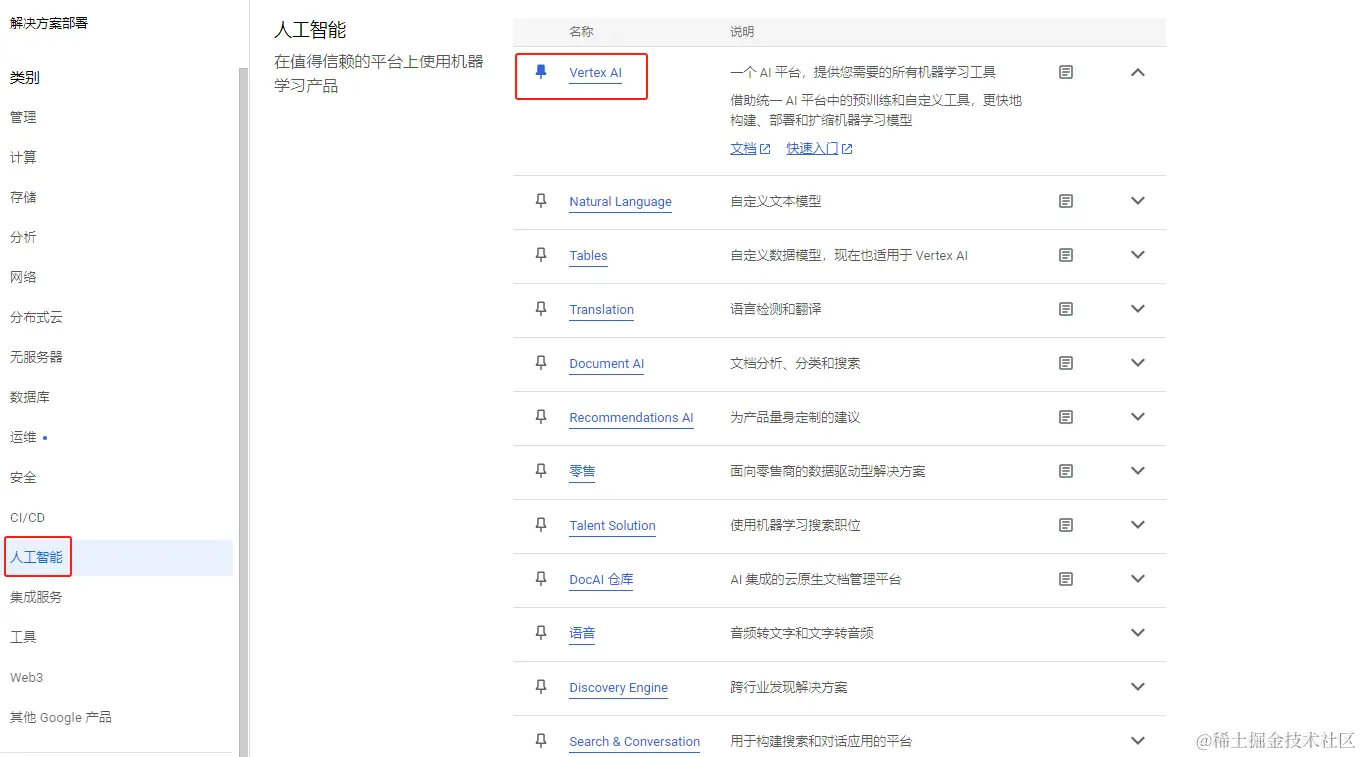This screenshot has width=1362, height=757.
Task: Expand the Natural Language row
Action: [x=1137, y=201]
